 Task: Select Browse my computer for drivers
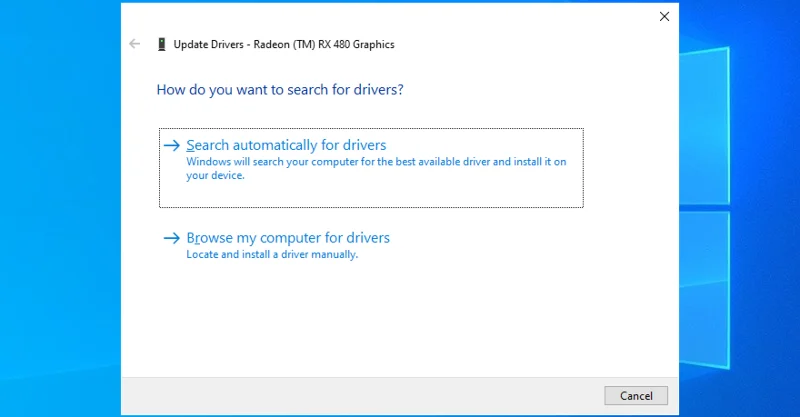288,238
